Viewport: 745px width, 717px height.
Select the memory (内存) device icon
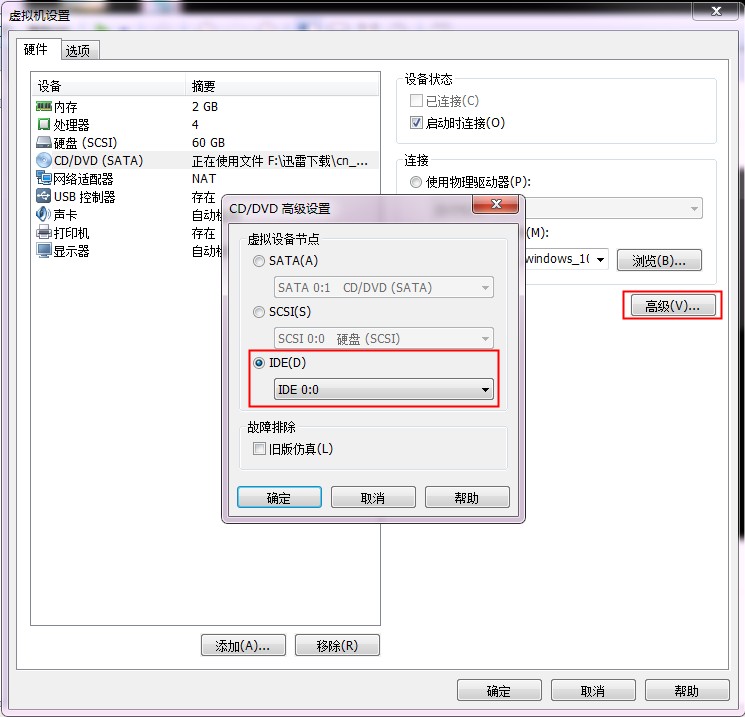click(x=43, y=106)
